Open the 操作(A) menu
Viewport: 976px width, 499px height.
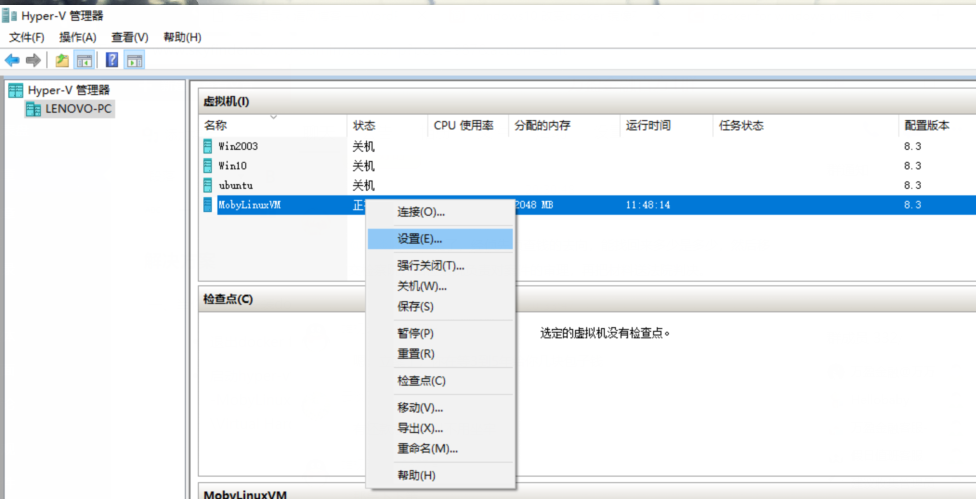pyautogui.click(x=78, y=37)
